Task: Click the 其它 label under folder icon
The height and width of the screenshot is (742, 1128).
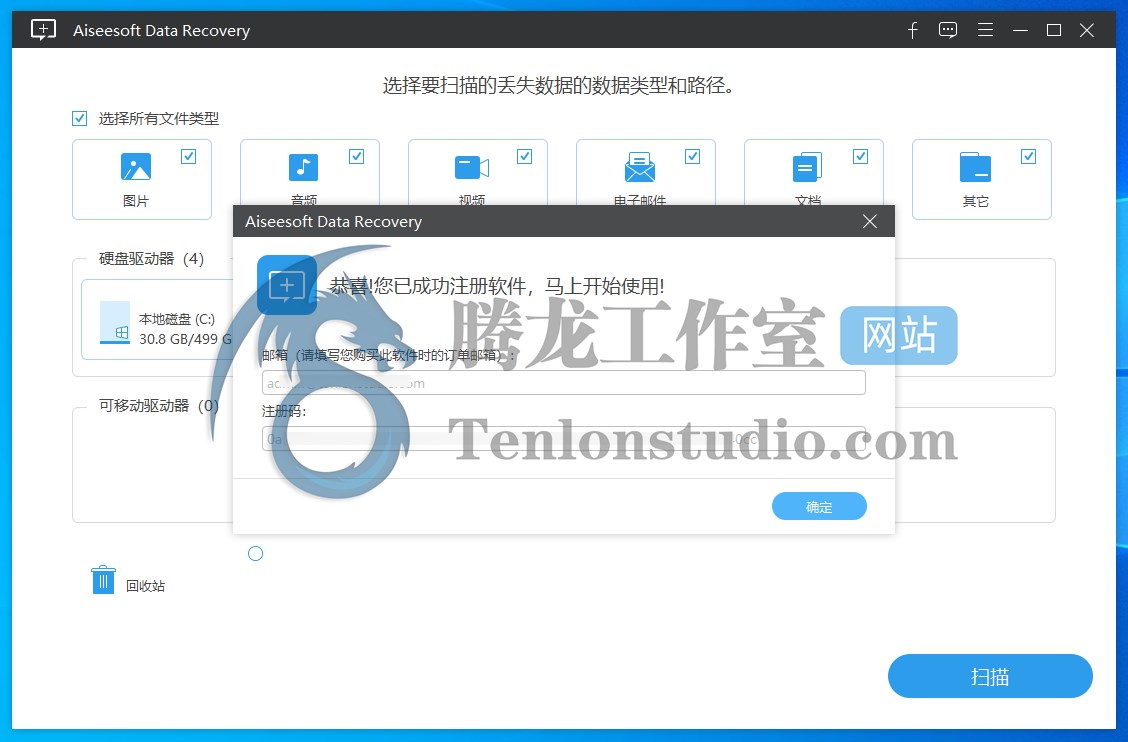Action: pyautogui.click(x=975, y=201)
